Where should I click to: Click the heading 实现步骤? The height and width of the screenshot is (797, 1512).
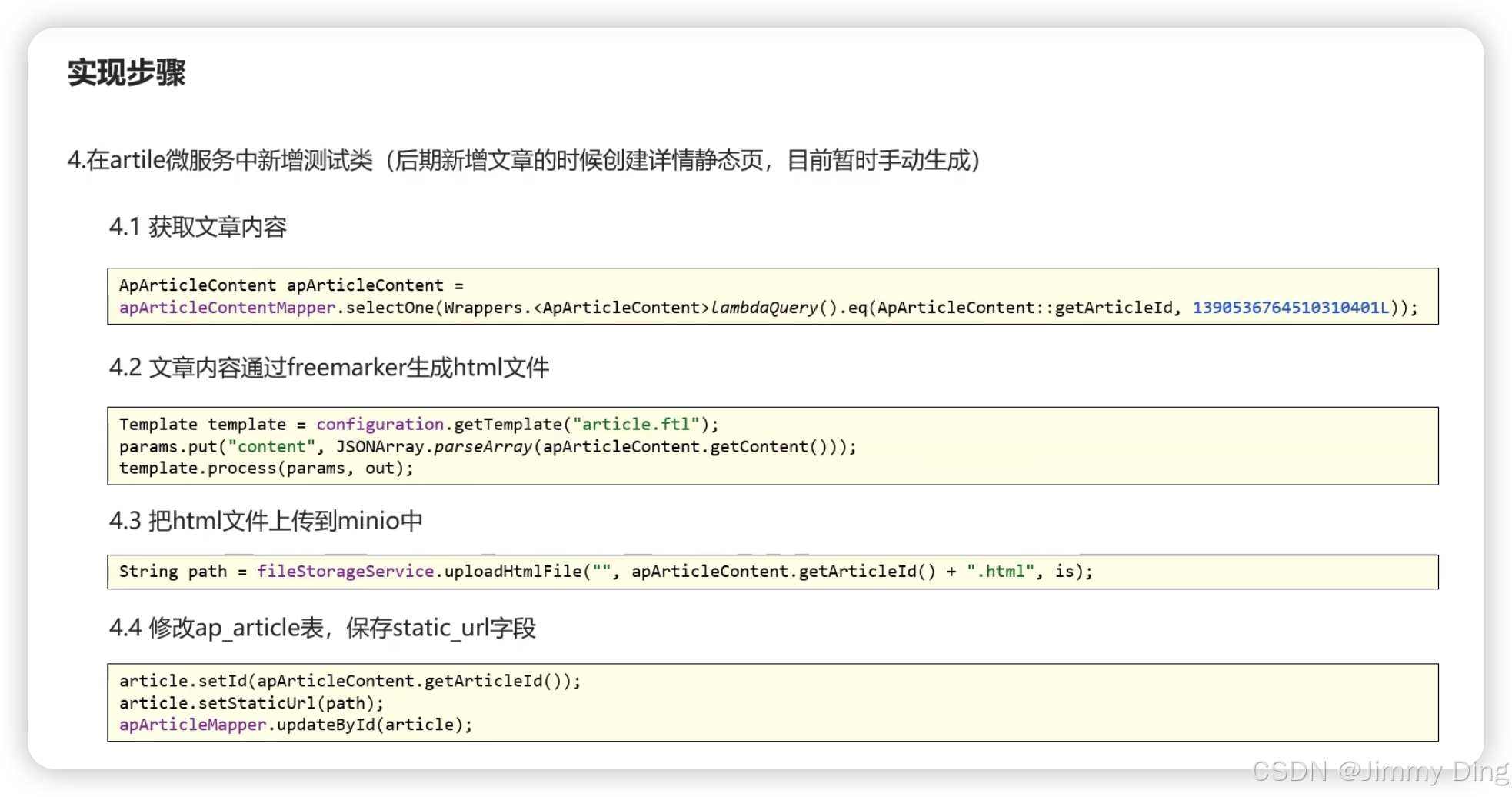pos(126,73)
